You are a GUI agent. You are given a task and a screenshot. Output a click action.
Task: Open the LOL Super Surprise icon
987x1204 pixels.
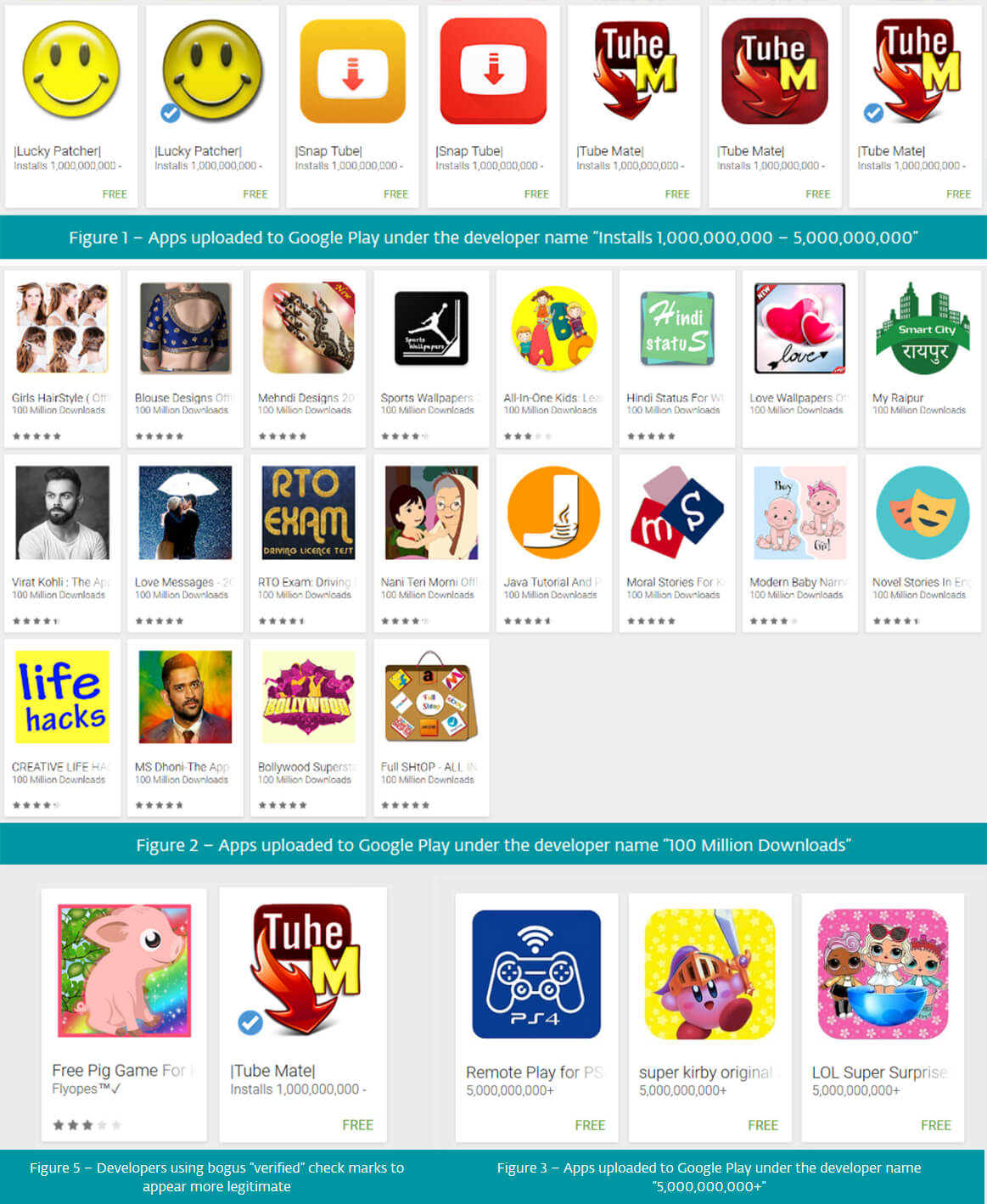pos(883,974)
